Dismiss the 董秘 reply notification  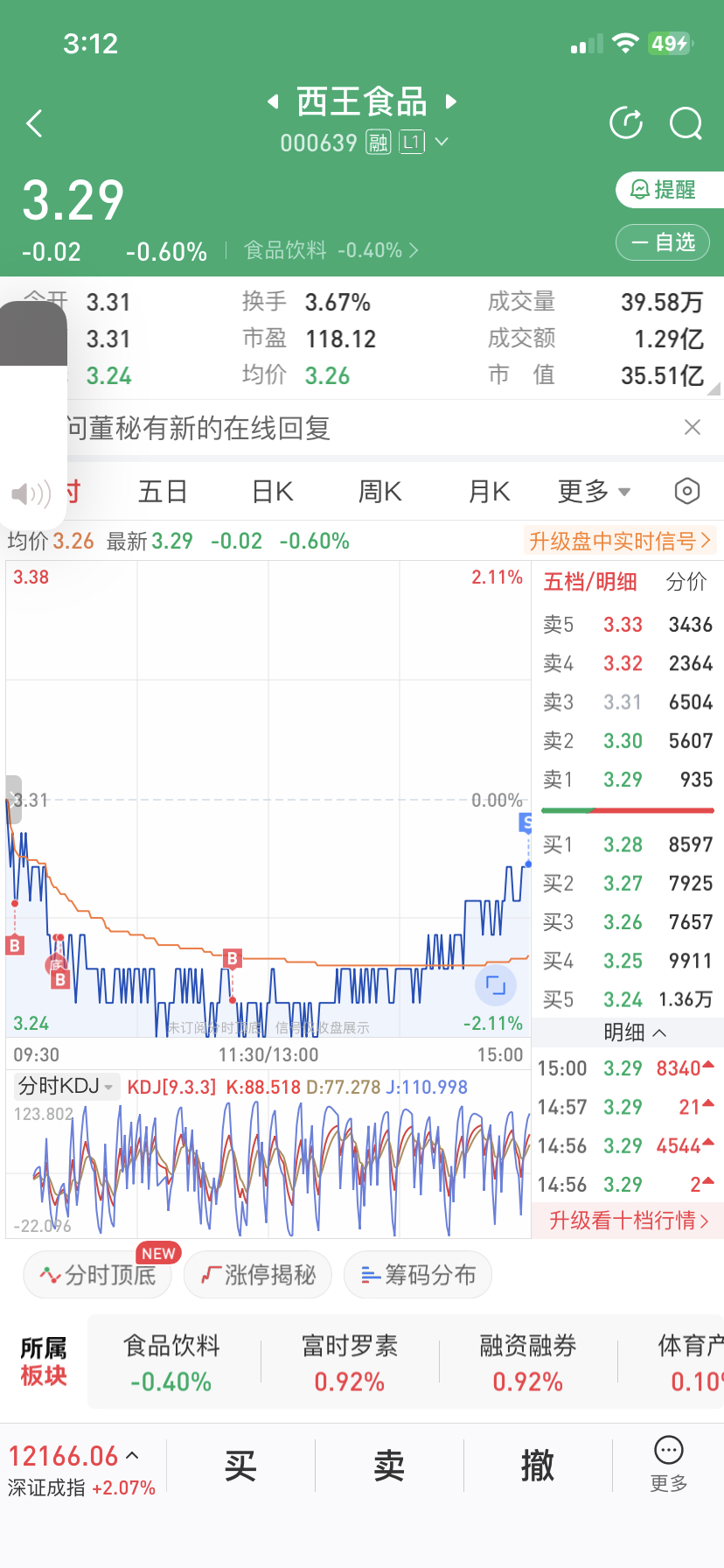click(x=693, y=427)
